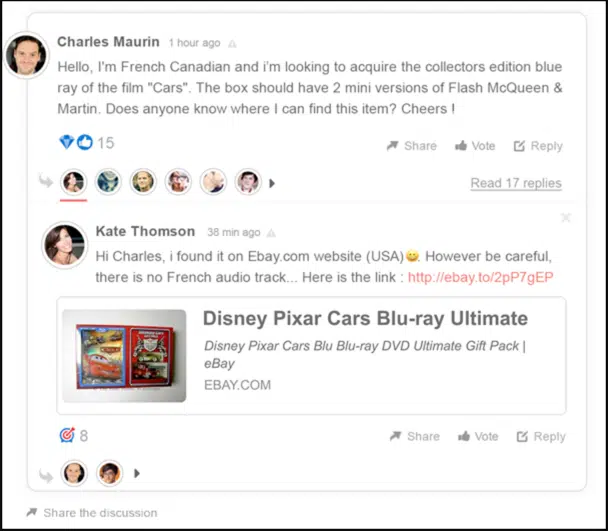Select the first underlined replier avatar
The image size is (608, 531).
click(73, 182)
